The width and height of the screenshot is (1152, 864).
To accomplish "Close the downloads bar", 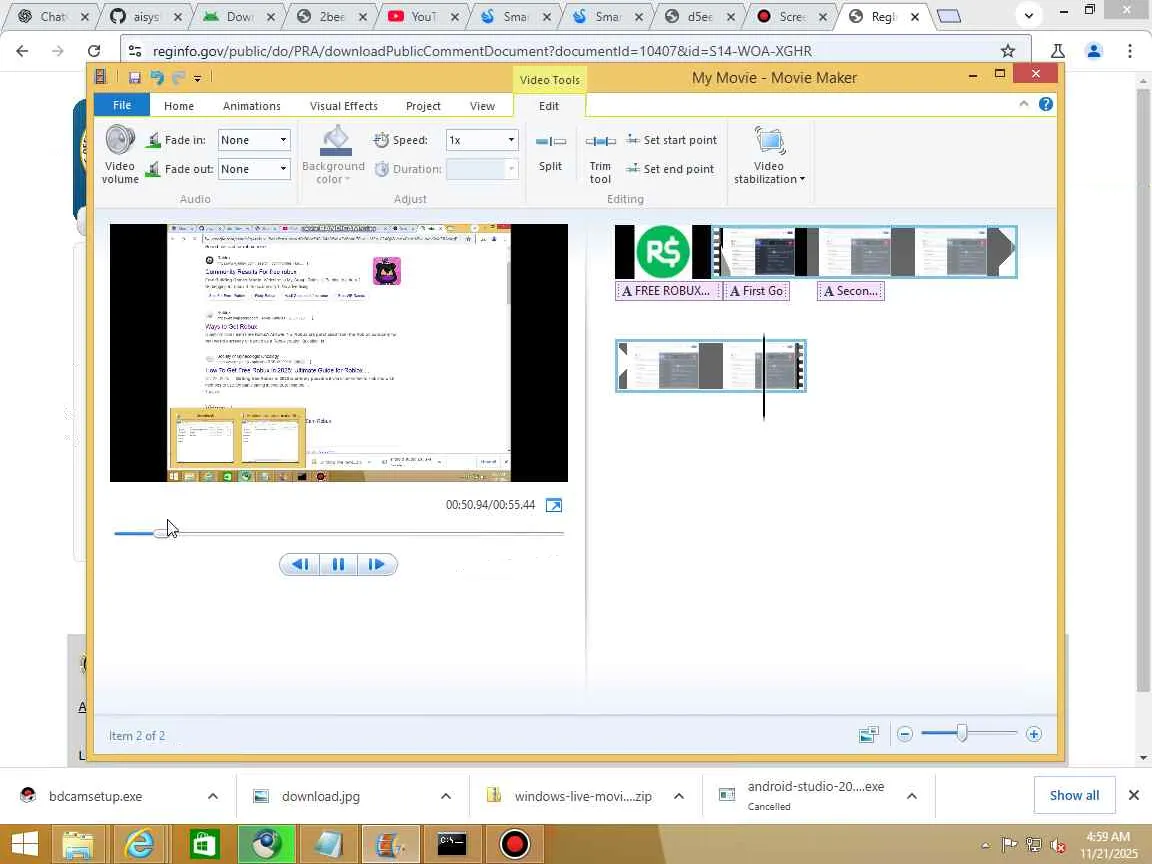I will 1134,796.
